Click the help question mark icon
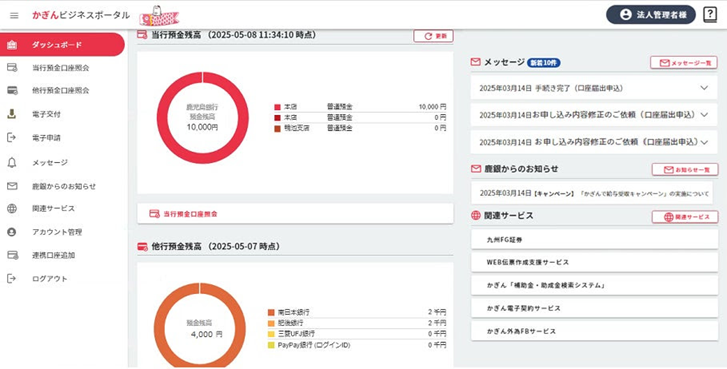Image resolution: width=727 pixels, height=369 pixels. click(x=710, y=15)
